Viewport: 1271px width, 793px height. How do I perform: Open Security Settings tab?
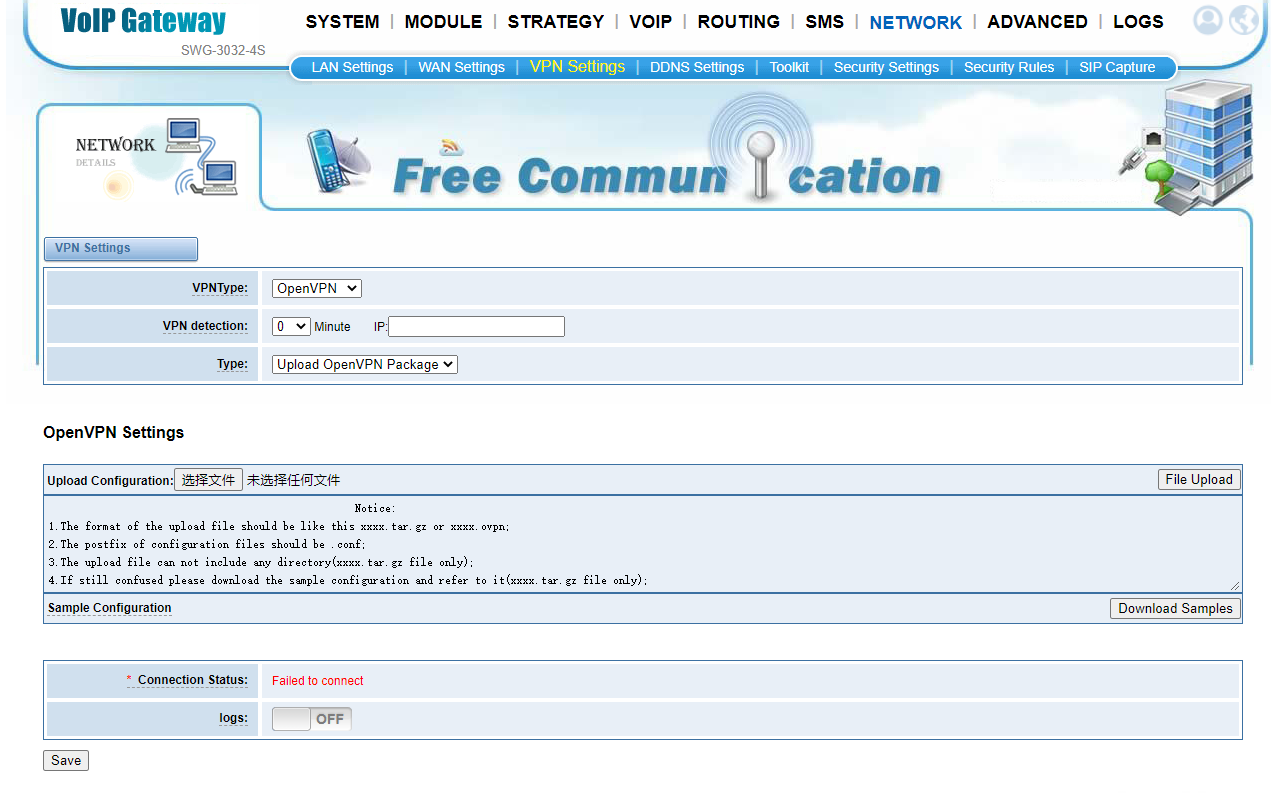coord(886,67)
